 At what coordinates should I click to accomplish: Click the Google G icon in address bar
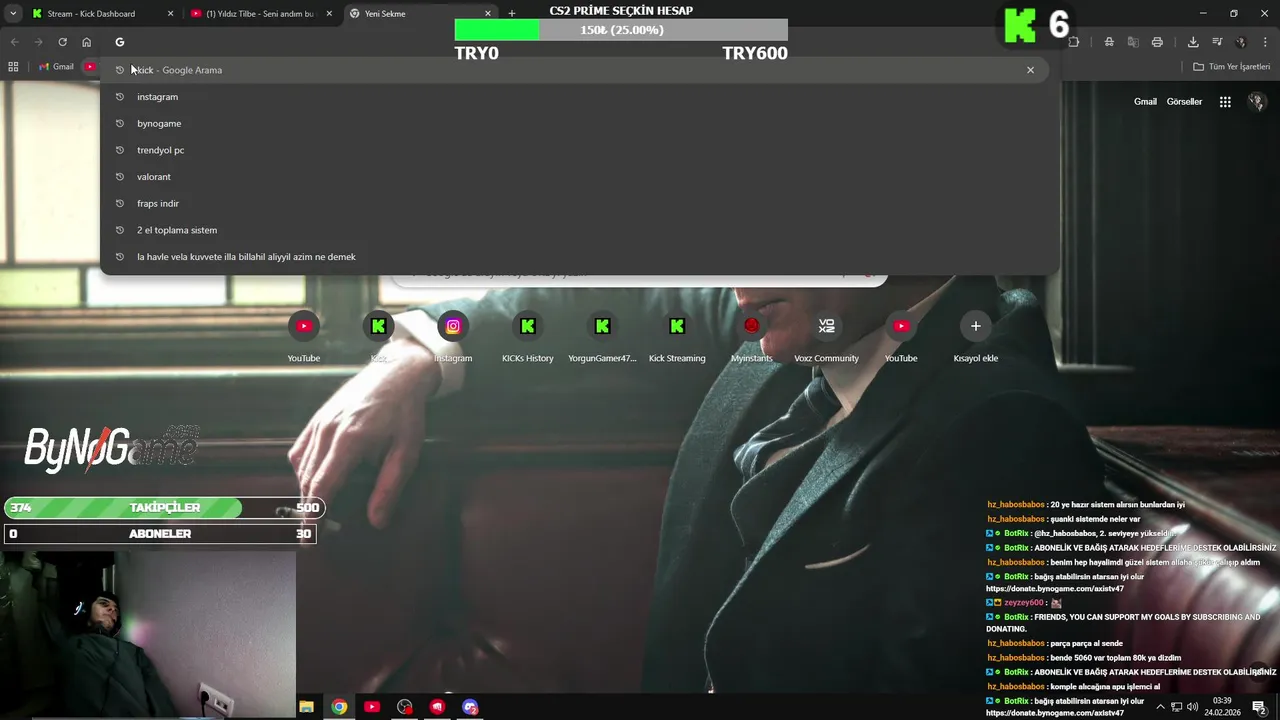tap(119, 42)
